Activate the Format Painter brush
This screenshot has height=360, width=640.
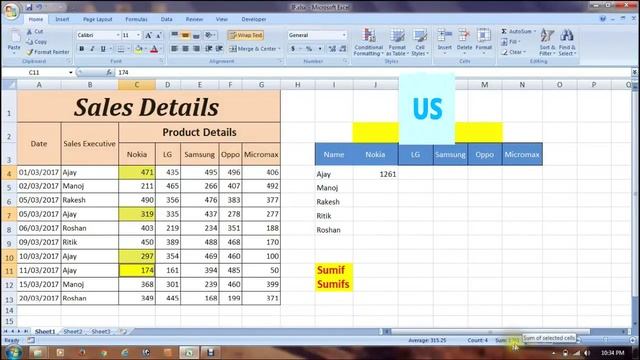coord(48,52)
